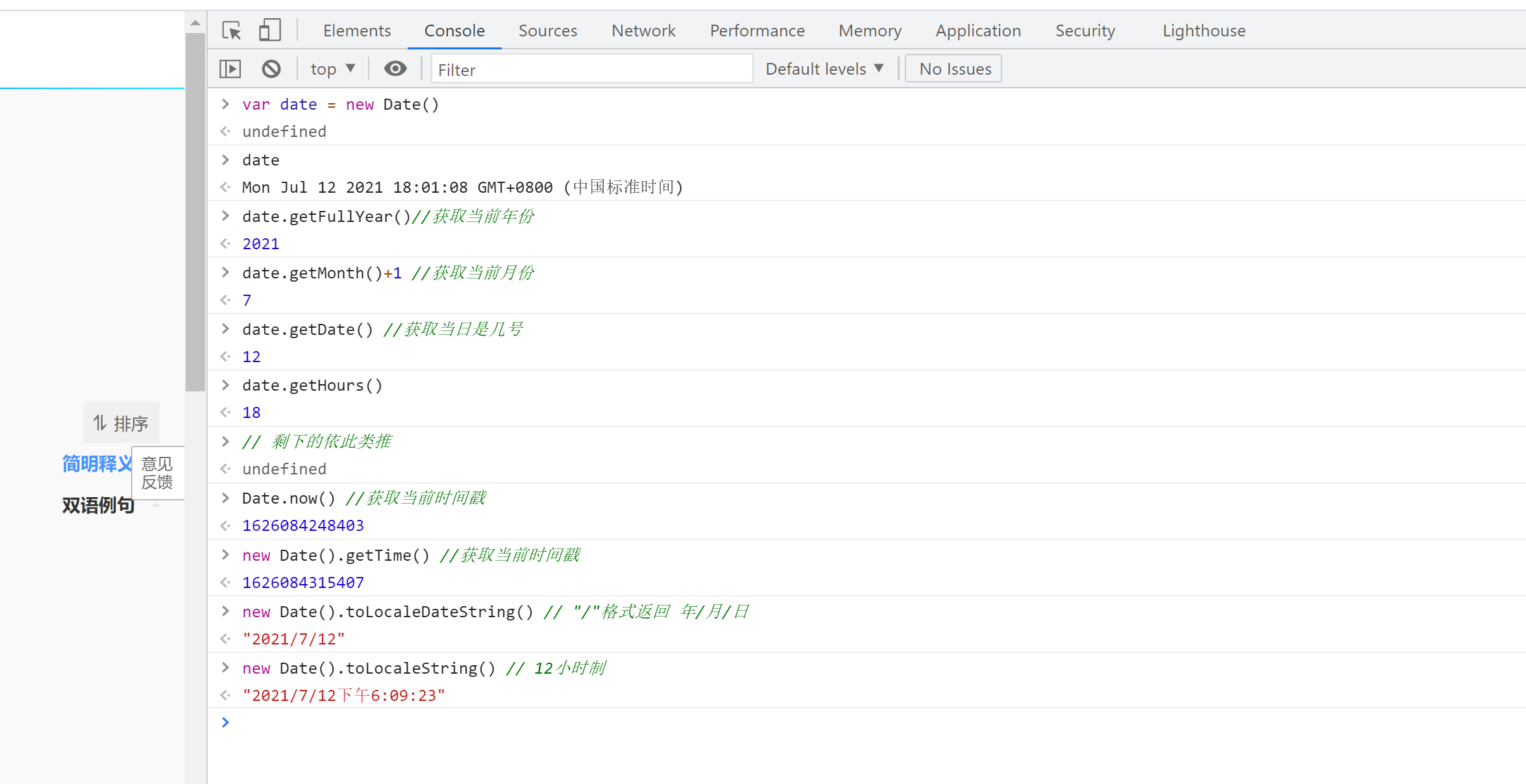The image size is (1526, 784).
Task: Click the empty console prompt chevron
Action: [225, 722]
